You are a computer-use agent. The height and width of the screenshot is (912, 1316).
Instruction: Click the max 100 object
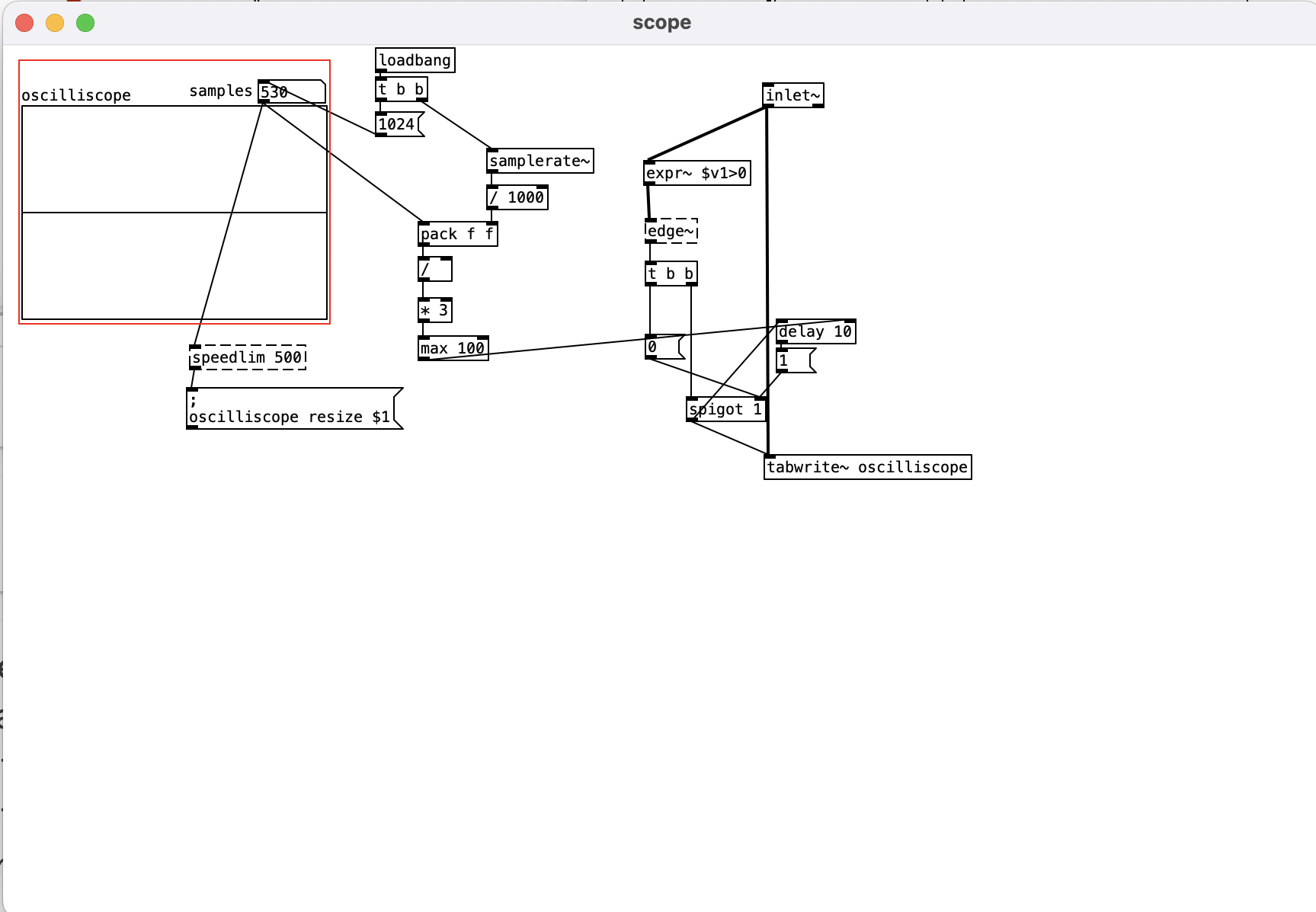coord(453,347)
